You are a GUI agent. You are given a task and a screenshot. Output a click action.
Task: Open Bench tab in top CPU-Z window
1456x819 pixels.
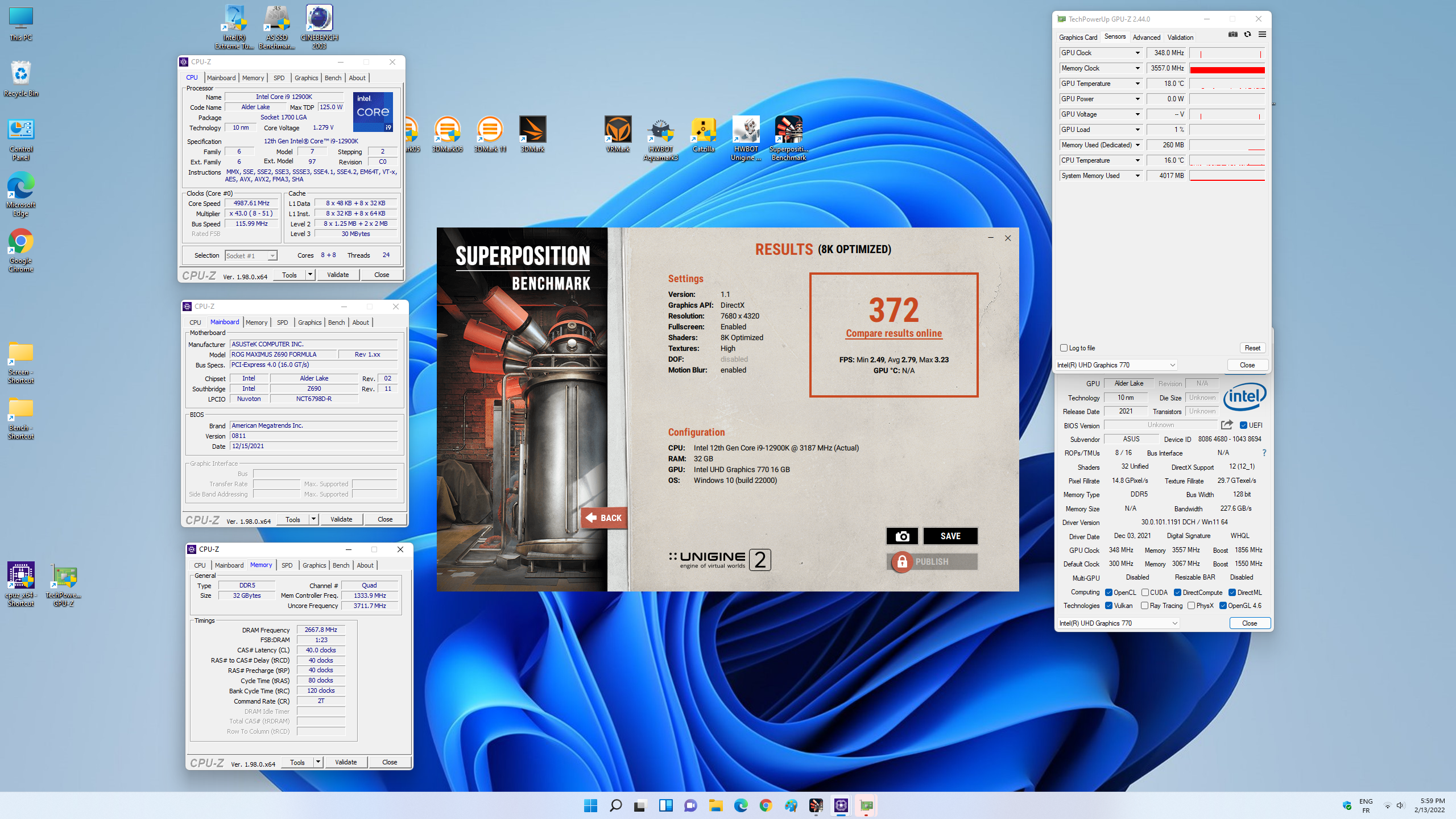[x=333, y=78]
